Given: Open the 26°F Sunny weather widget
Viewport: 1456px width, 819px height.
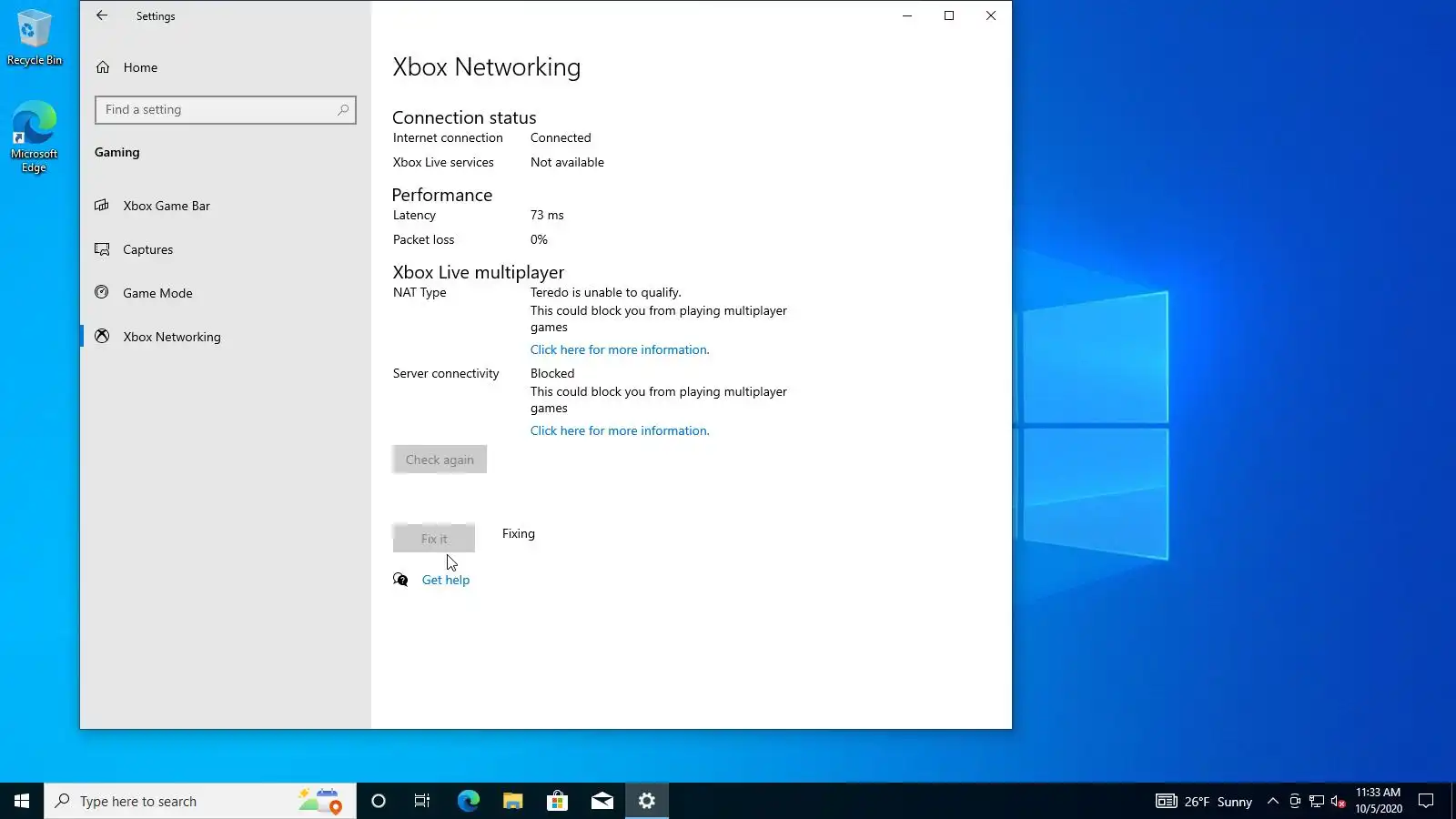Looking at the screenshot, I should tap(1204, 802).
